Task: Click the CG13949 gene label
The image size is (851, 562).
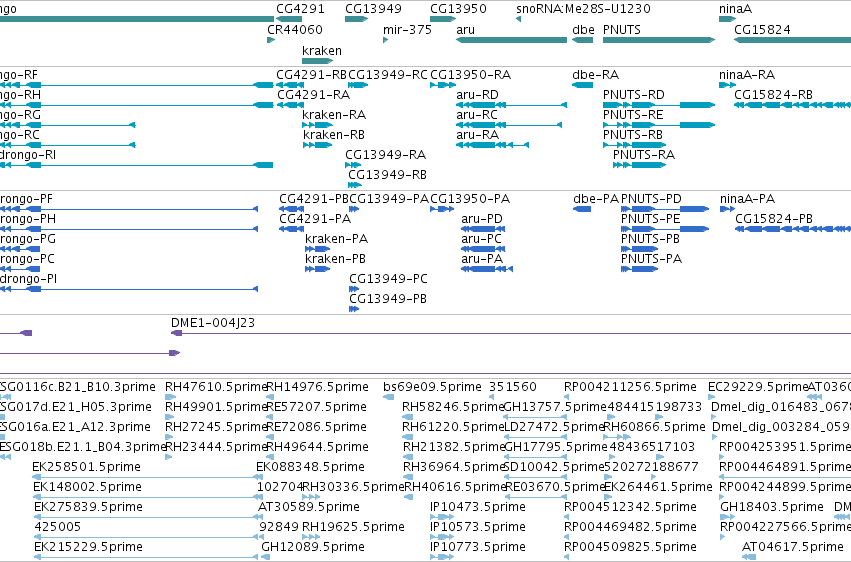Action: pos(373,9)
